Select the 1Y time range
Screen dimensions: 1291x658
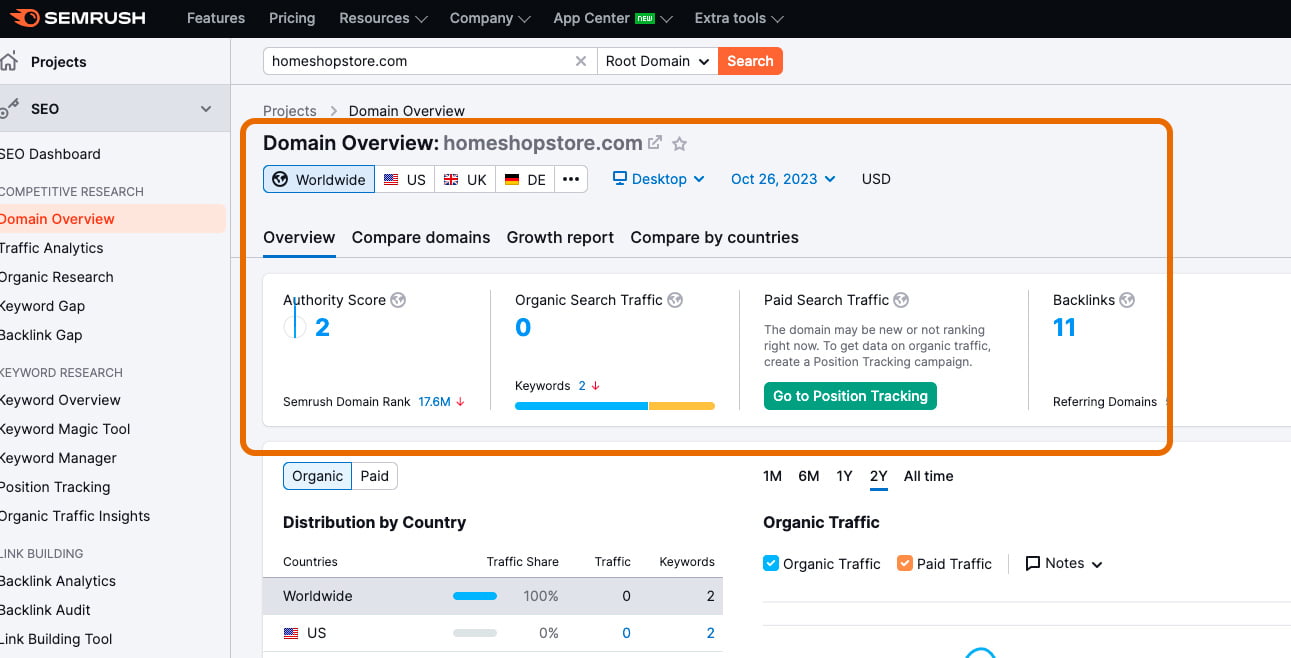(x=845, y=476)
